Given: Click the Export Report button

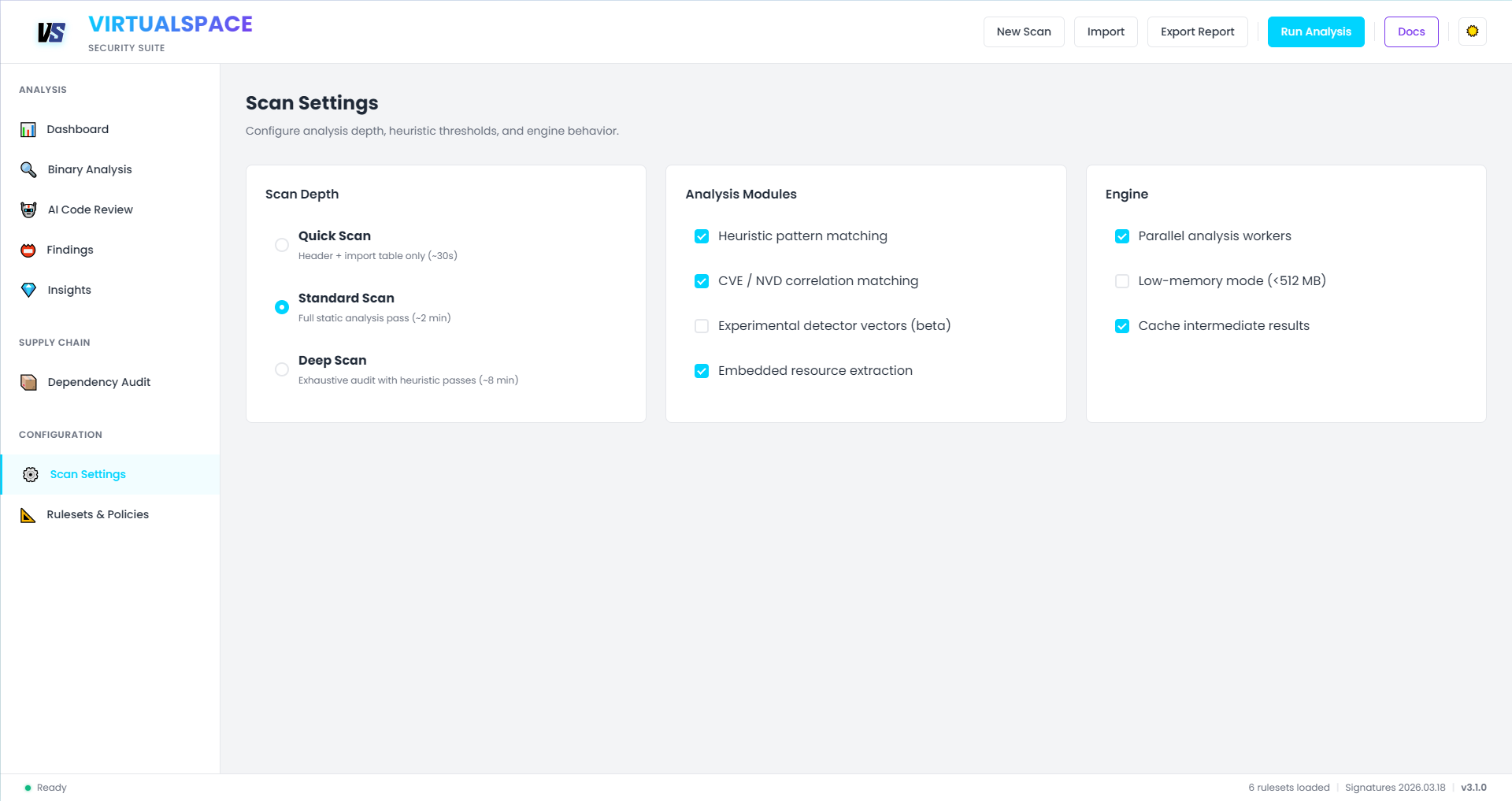Looking at the screenshot, I should click(x=1197, y=32).
